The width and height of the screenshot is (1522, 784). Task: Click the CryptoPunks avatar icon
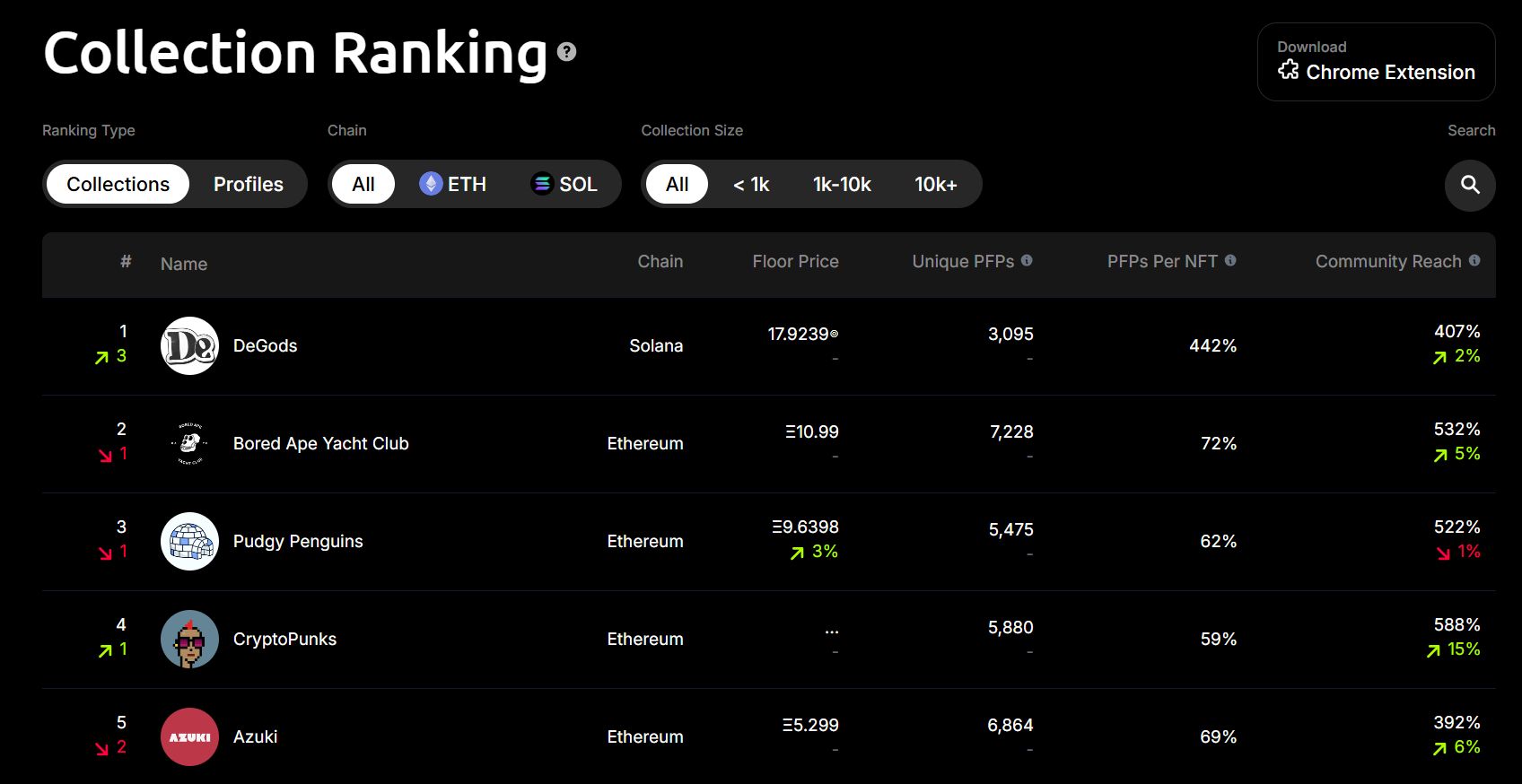[189, 639]
